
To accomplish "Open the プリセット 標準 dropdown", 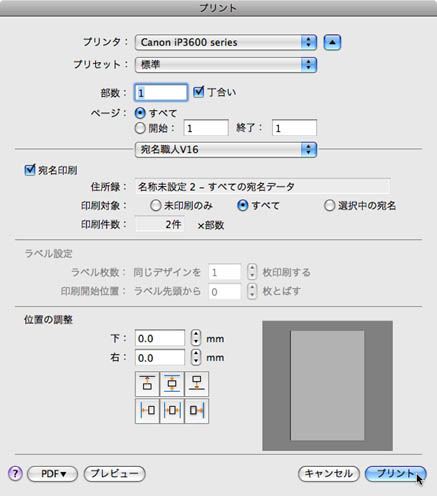I will tap(226, 65).
